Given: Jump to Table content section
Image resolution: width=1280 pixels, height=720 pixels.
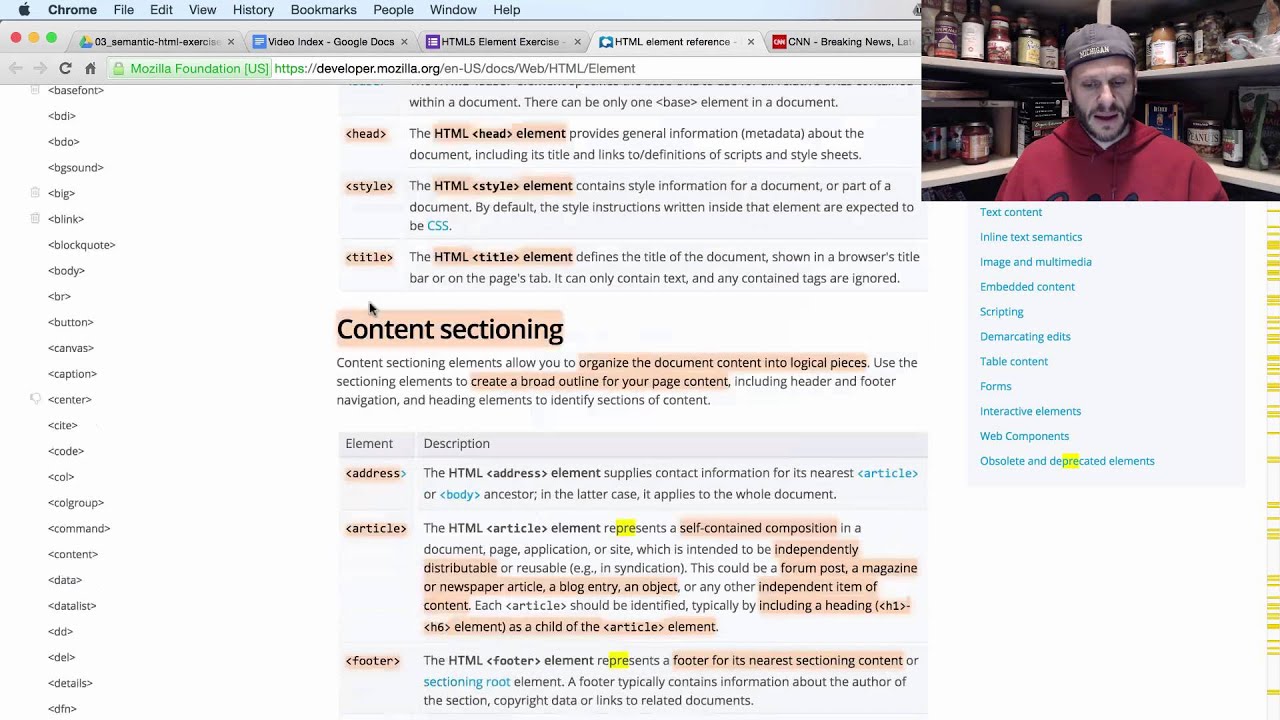Looking at the screenshot, I should coord(1014,362).
